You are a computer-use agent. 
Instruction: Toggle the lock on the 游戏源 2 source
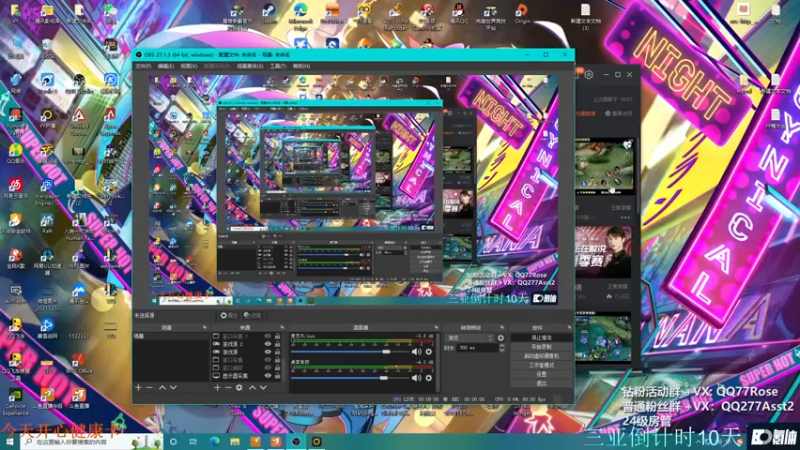278,344
